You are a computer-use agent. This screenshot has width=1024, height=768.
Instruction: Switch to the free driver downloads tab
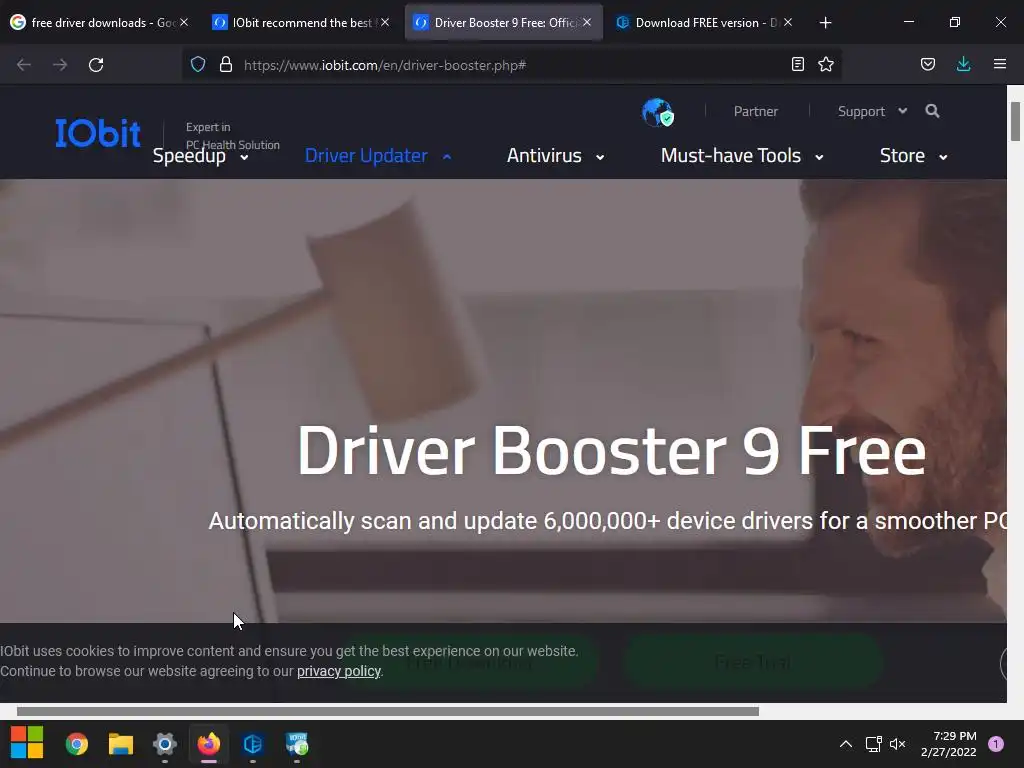(x=99, y=22)
